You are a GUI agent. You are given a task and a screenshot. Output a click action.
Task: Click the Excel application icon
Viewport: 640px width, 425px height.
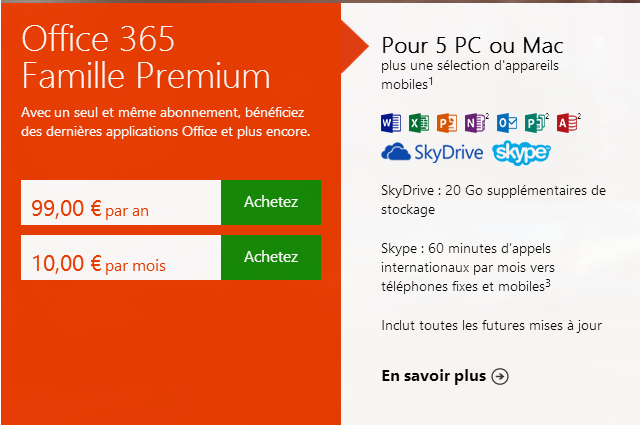tap(419, 123)
